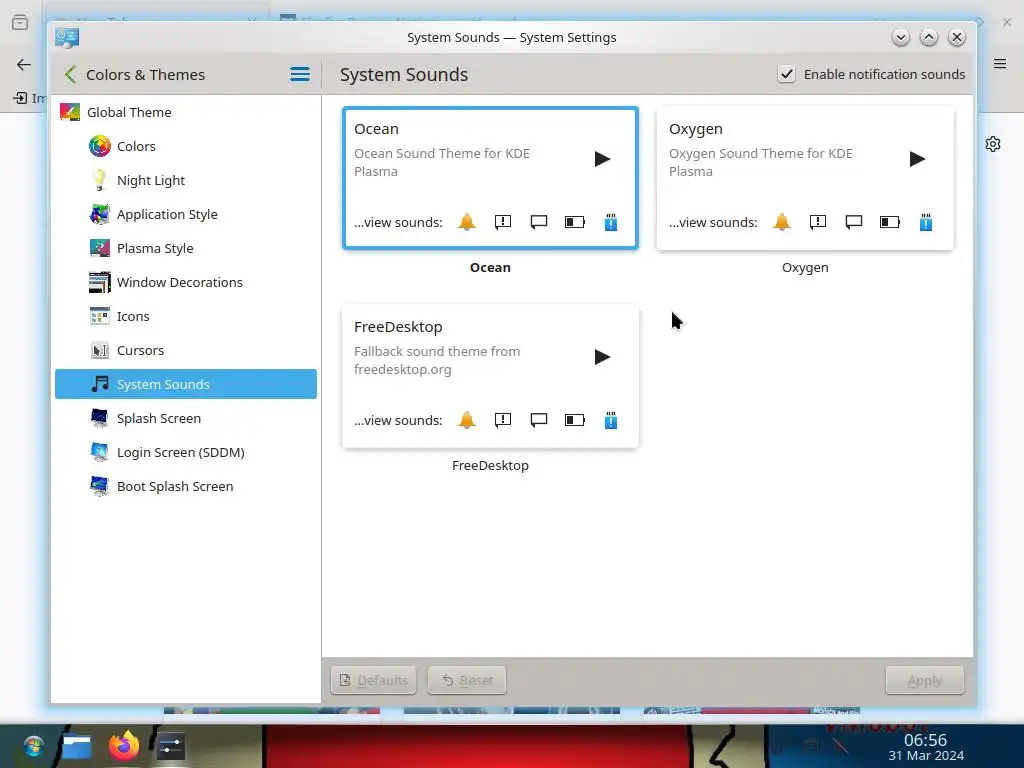1024x768 pixels.
Task: Play the Ocean sound theme preview
Action: tap(602, 159)
